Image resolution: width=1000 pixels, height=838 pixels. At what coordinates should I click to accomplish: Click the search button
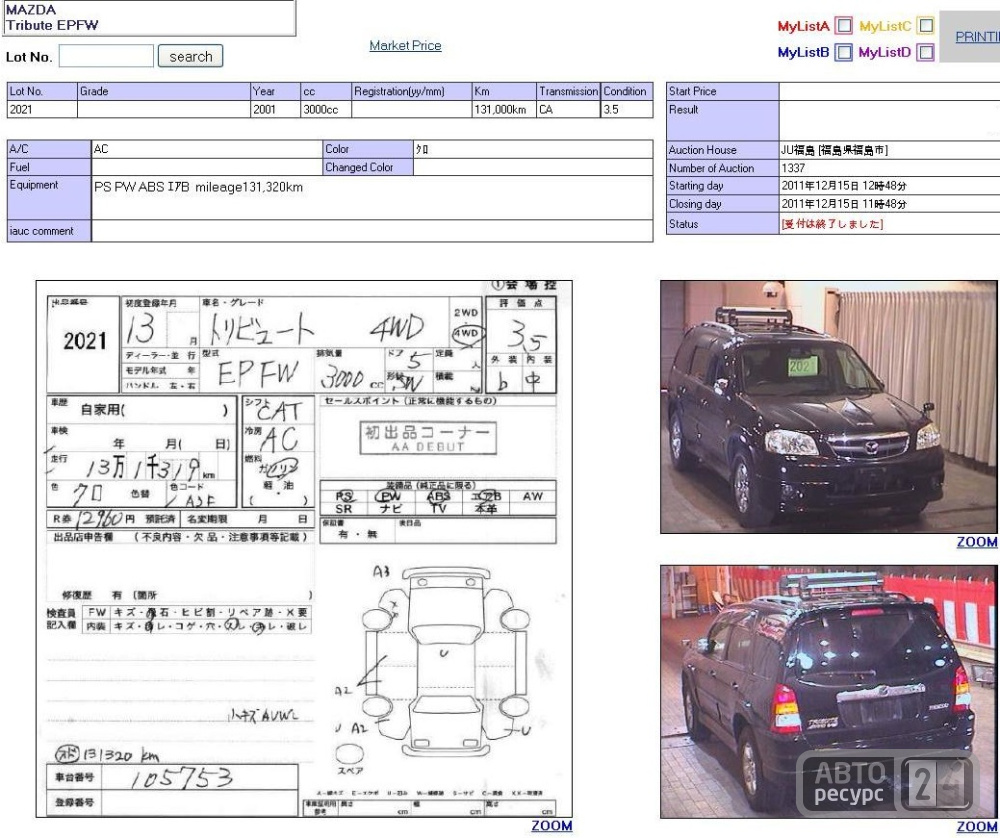click(191, 56)
